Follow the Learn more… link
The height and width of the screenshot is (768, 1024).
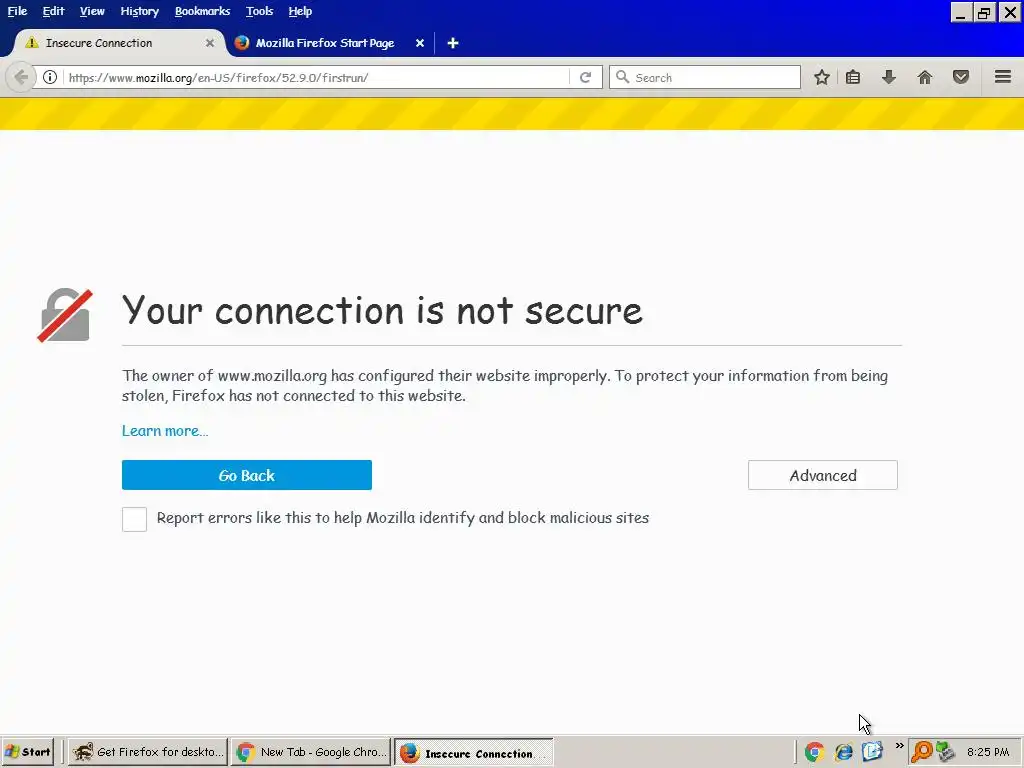click(165, 431)
